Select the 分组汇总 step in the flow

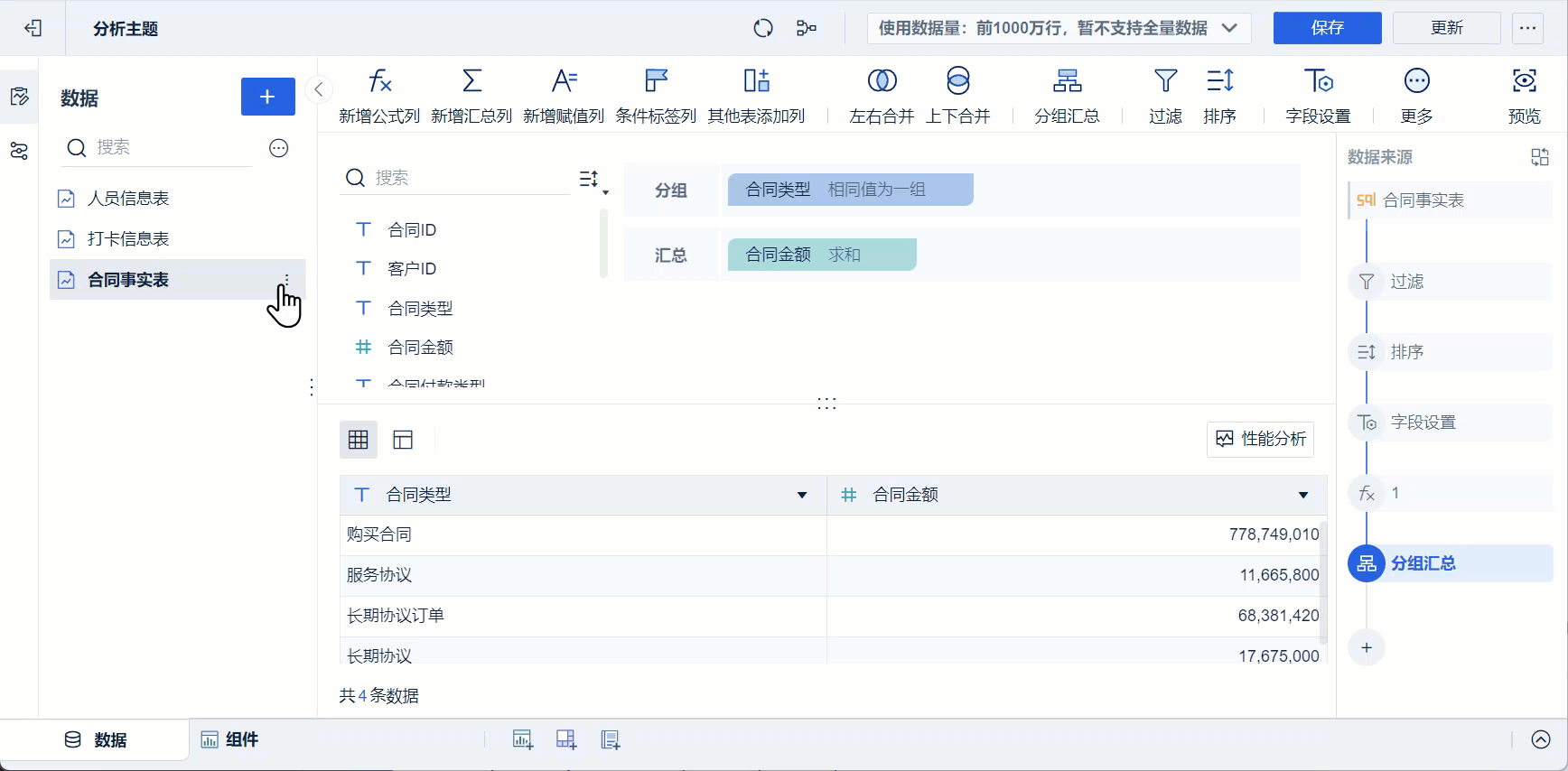coord(1451,563)
